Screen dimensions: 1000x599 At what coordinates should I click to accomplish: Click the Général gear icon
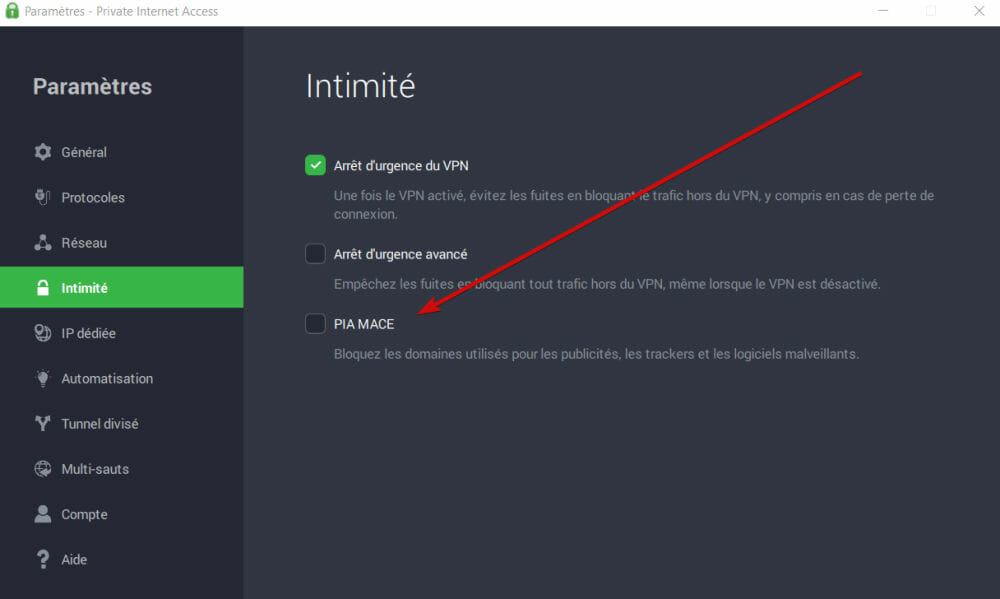coord(43,152)
